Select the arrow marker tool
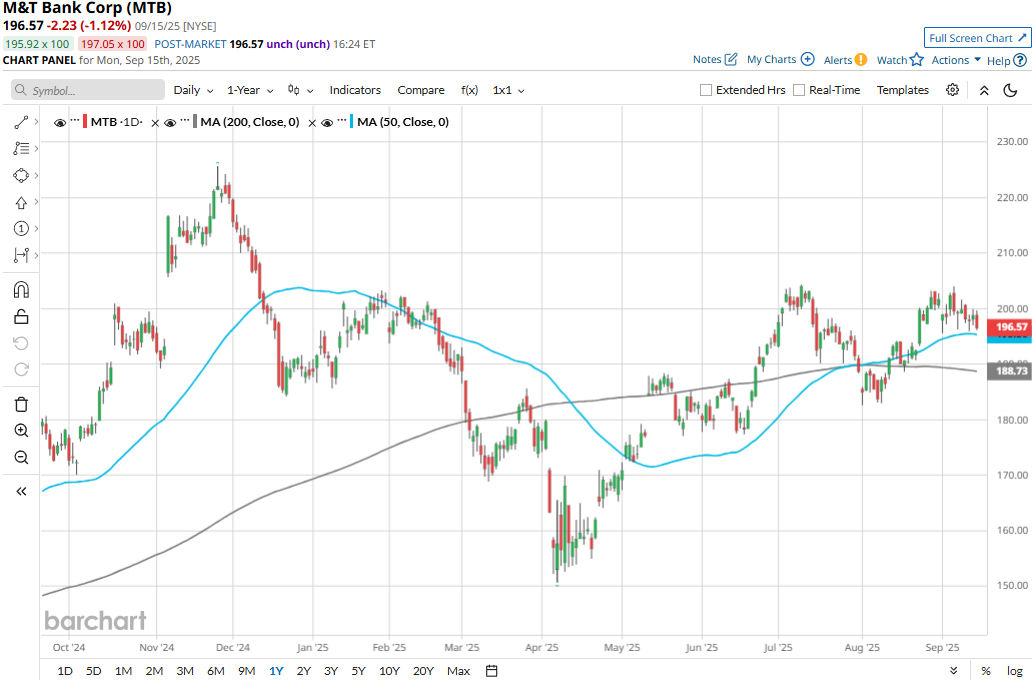This screenshot has width=1035, height=680. tap(21, 202)
